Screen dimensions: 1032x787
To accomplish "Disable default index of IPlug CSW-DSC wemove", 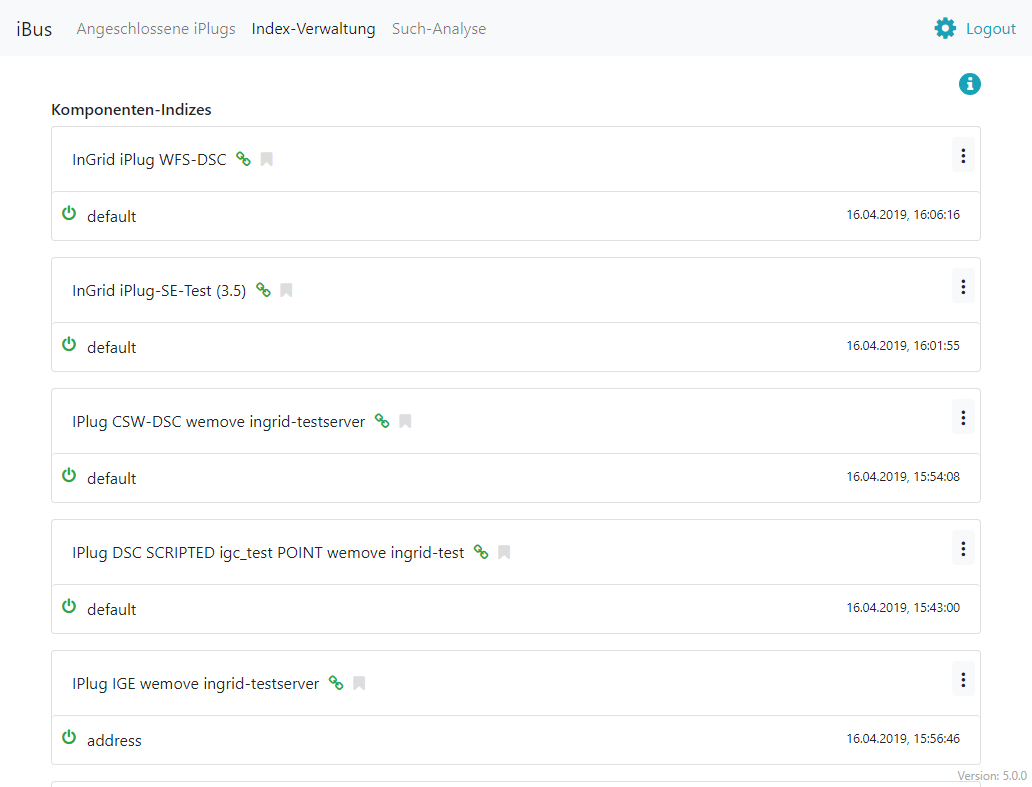I will [x=69, y=476].
